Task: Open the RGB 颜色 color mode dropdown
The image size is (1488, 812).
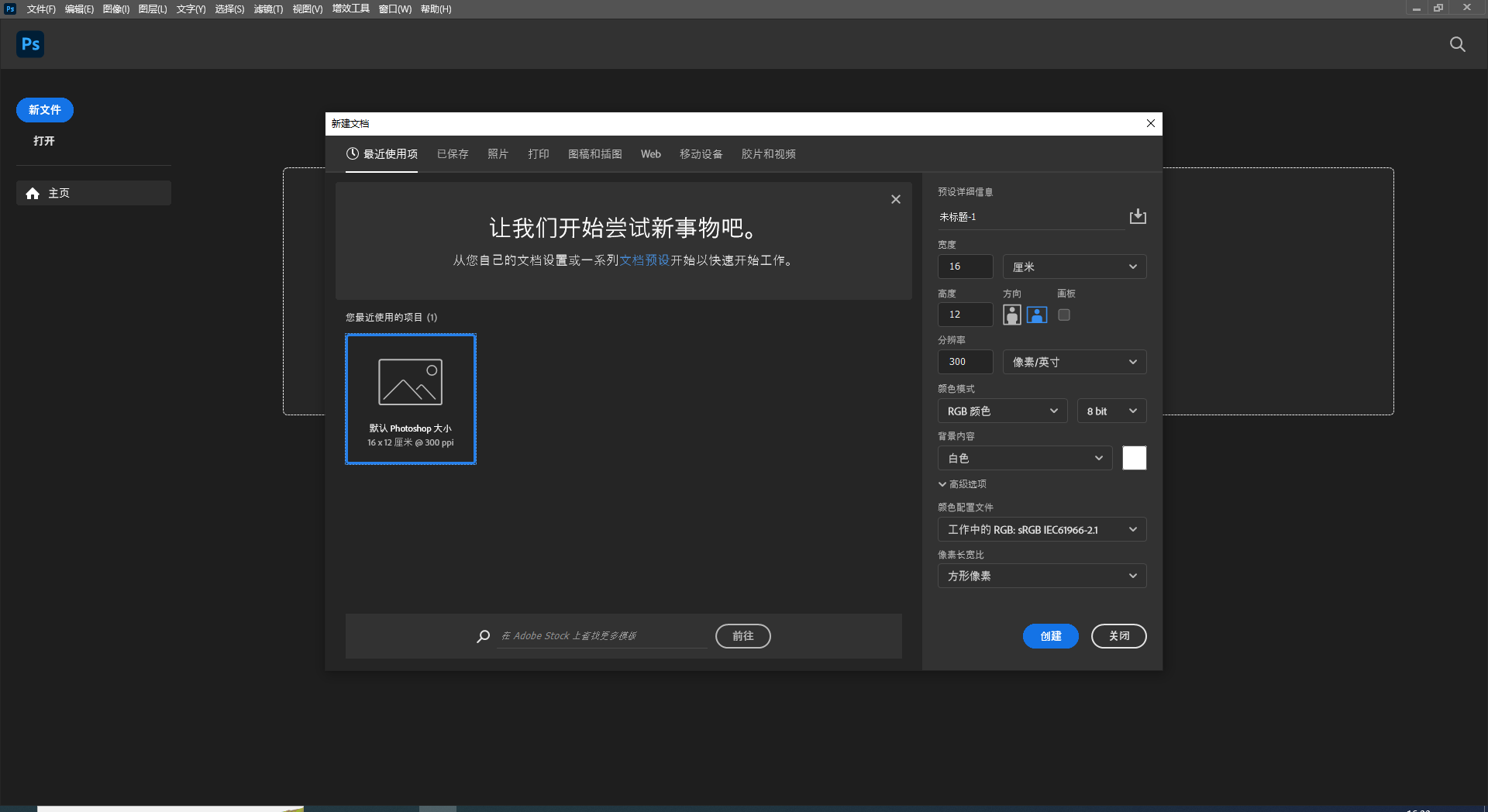Action: point(1001,411)
